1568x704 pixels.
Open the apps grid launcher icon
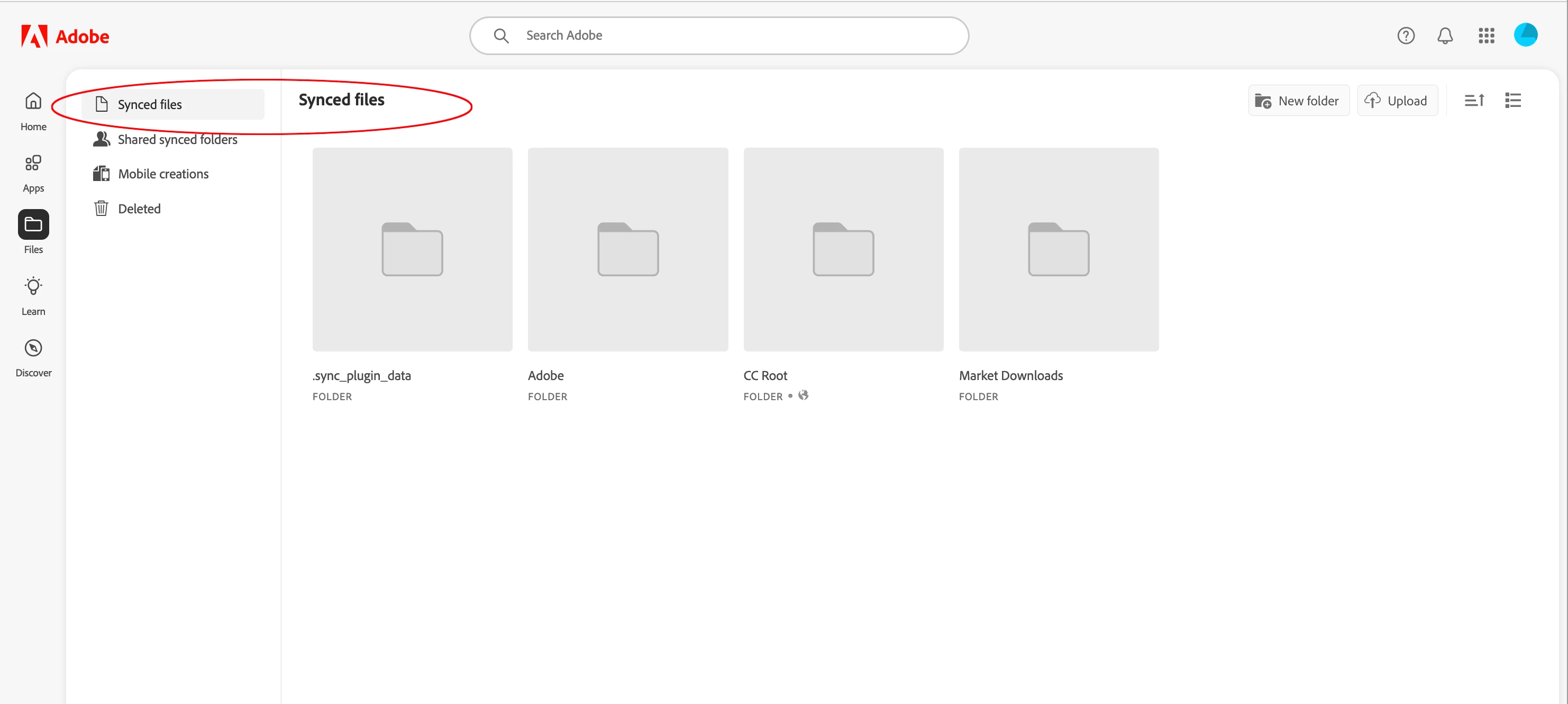1486,36
